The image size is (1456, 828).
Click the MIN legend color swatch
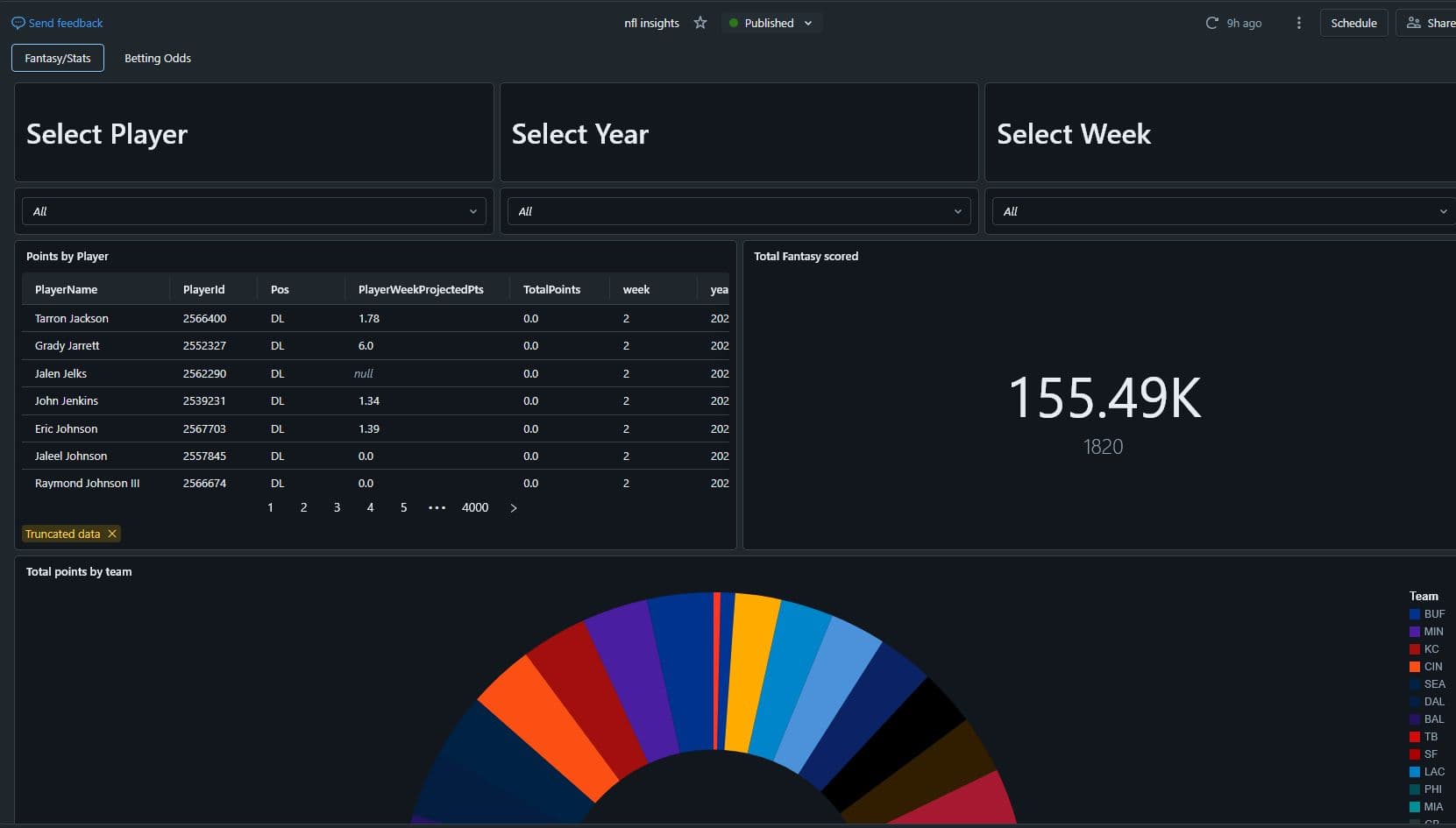[1415, 632]
